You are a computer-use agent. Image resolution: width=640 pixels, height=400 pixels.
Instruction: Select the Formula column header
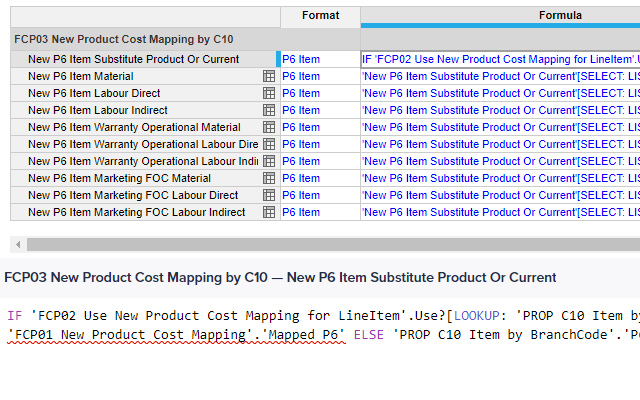500,16
